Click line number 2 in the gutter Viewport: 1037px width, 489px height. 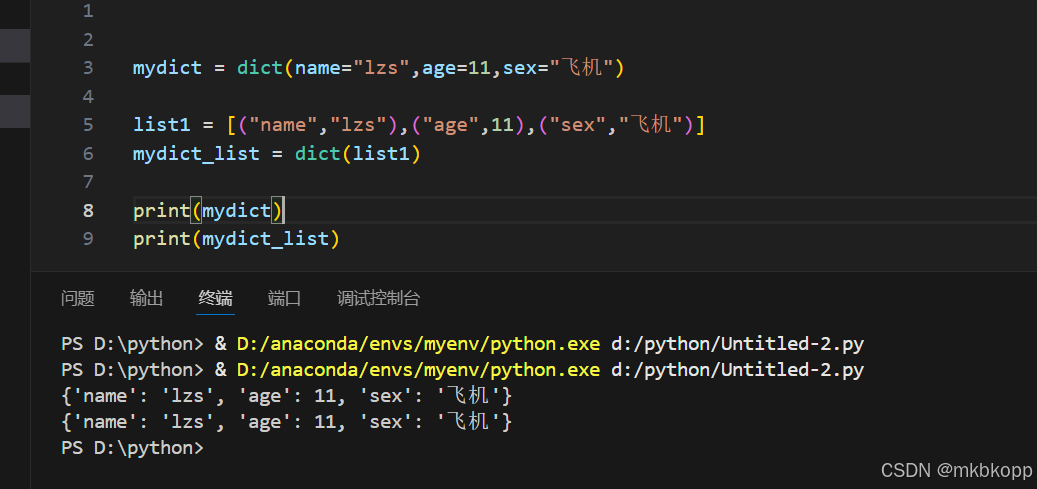pyautogui.click(x=88, y=39)
